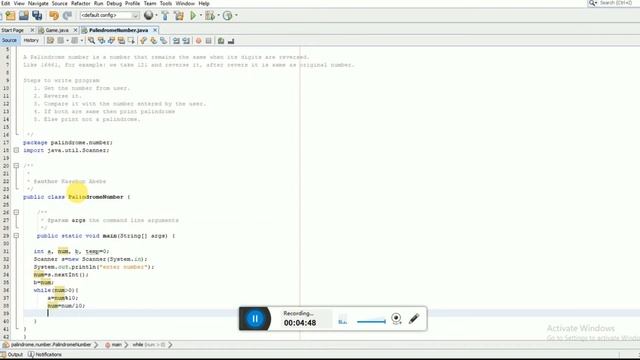Click the Next Bookmark icon

pyautogui.click(x=153, y=40)
